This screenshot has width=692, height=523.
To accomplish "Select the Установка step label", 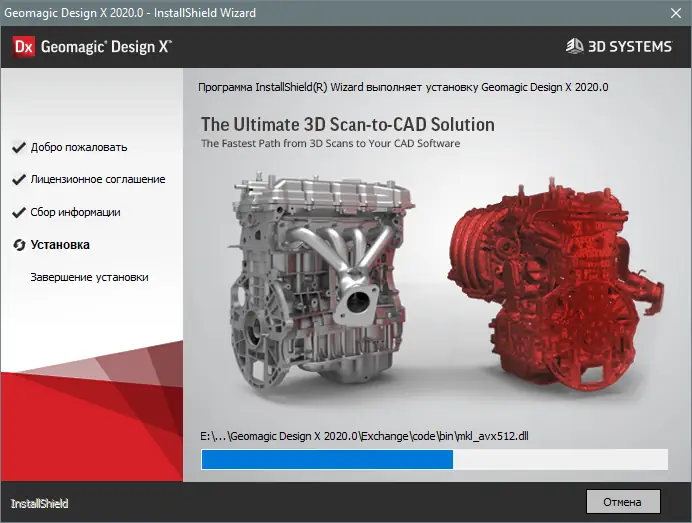I will tap(60, 245).
